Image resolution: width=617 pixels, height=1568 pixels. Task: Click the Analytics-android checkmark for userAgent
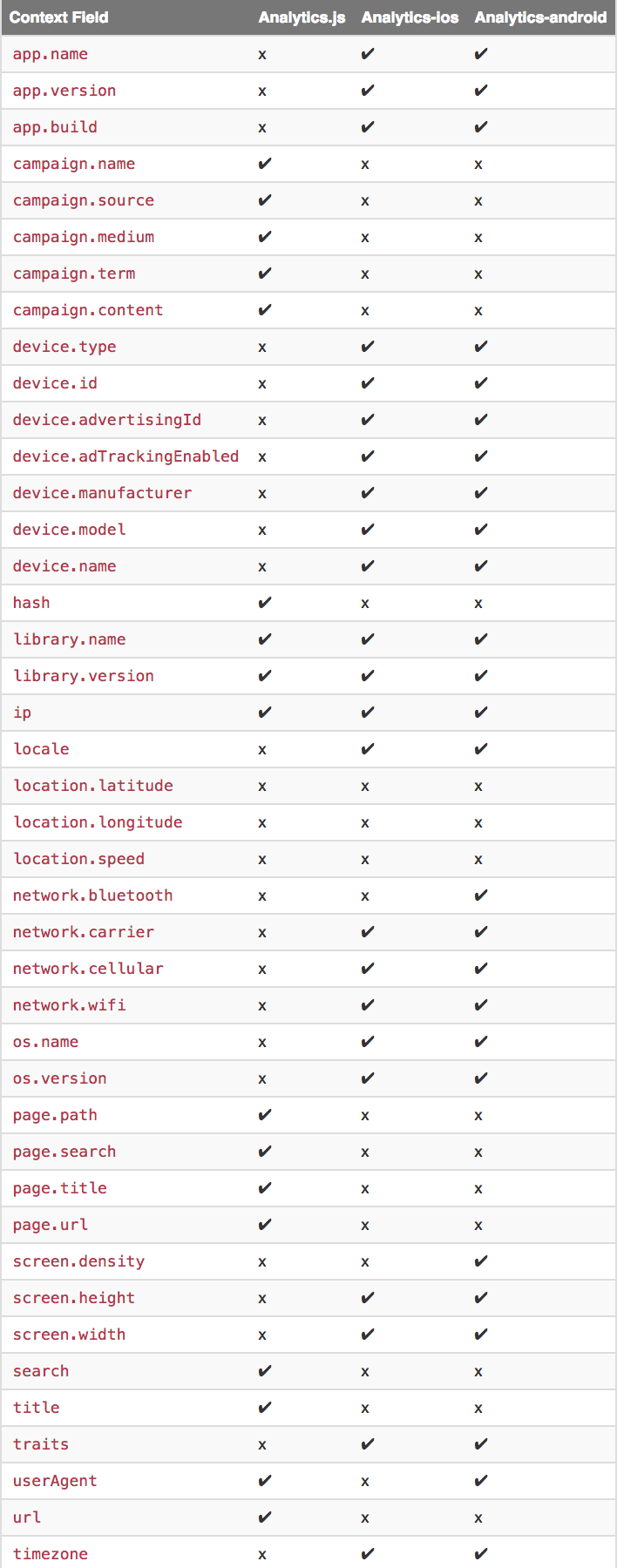(481, 1481)
